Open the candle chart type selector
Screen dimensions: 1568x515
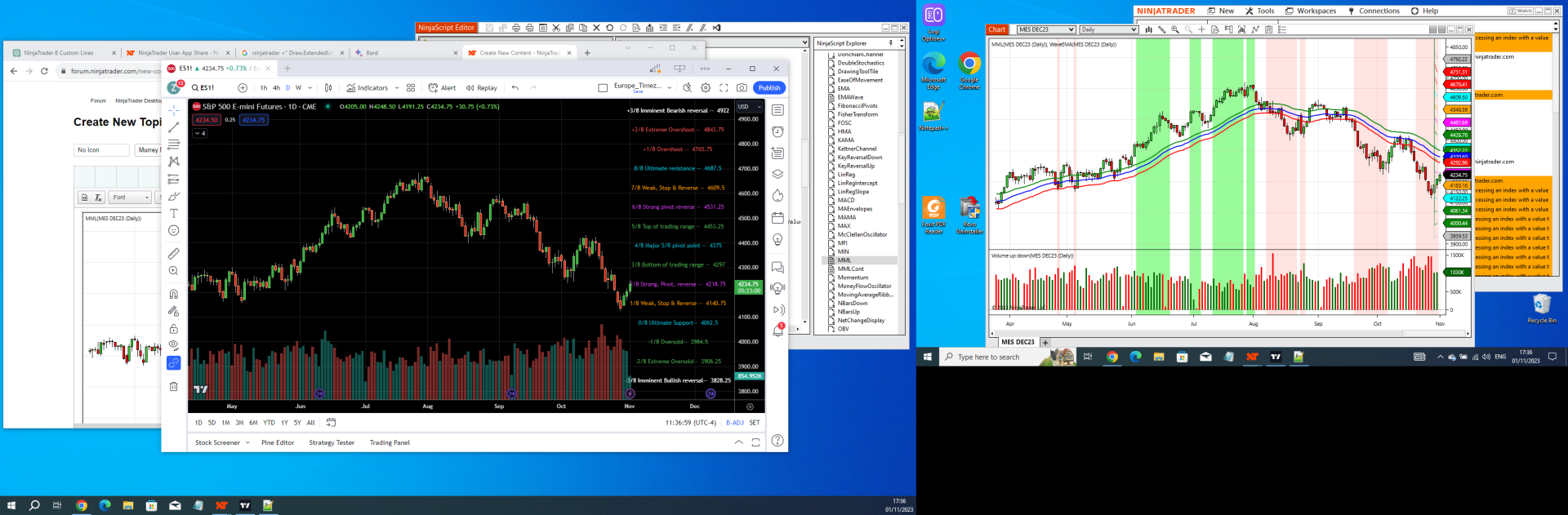pyautogui.click(x=328, y=87)
